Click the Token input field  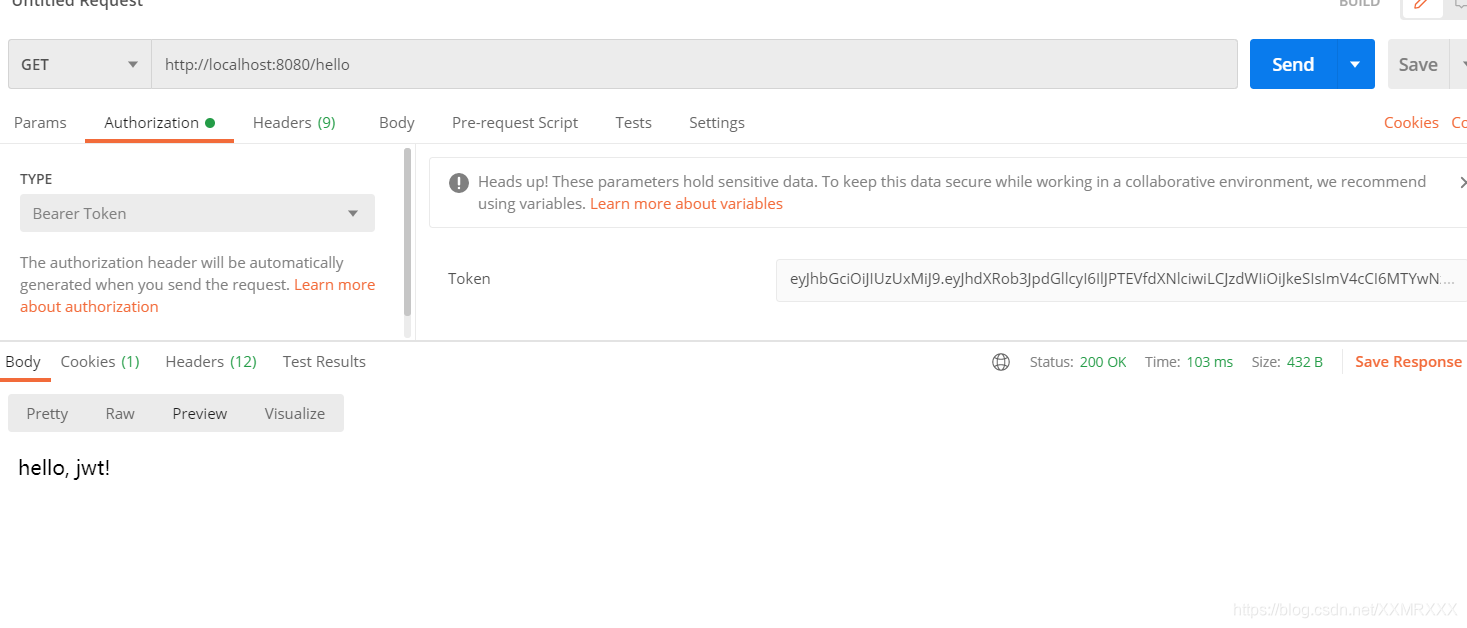click(1121, 278)
